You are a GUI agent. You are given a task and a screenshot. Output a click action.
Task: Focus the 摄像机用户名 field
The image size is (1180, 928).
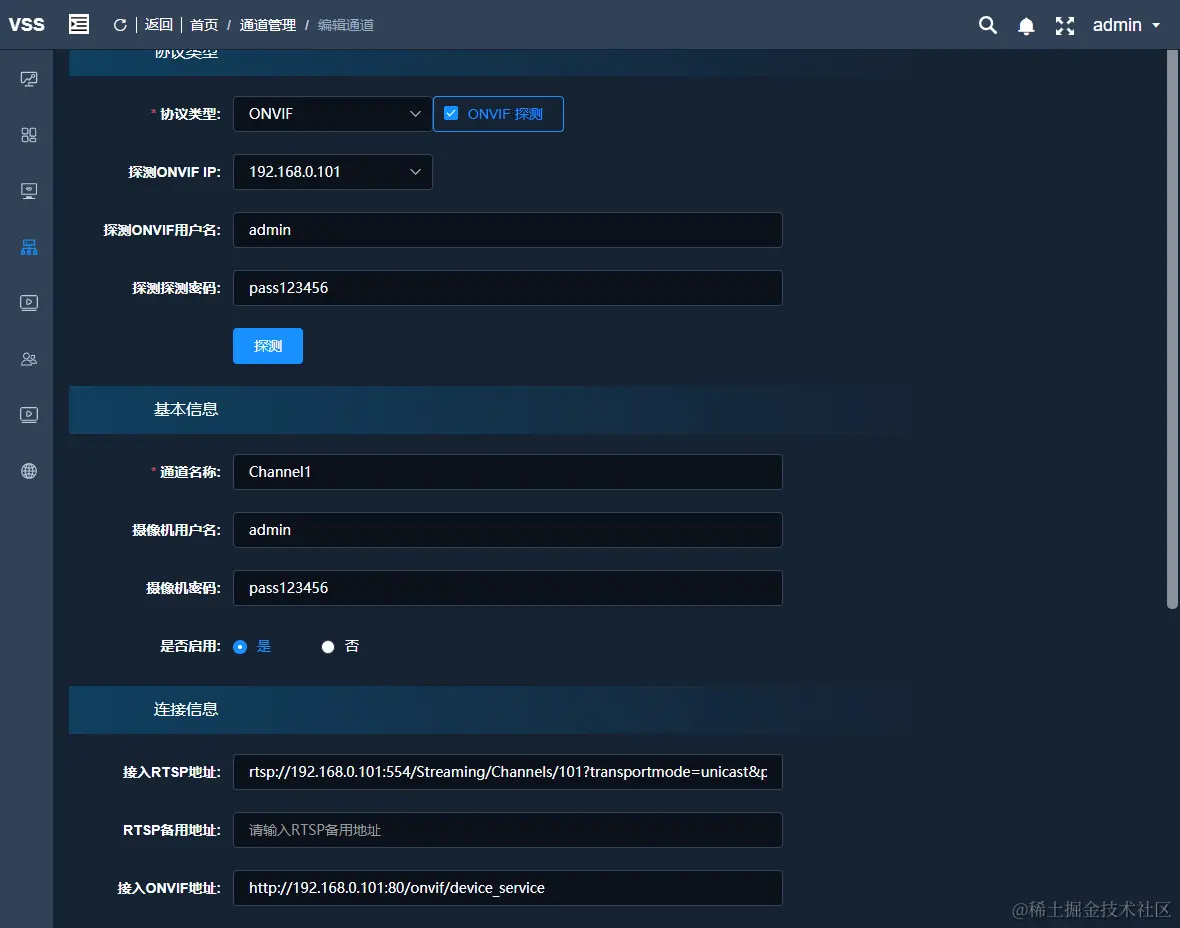(508, 530)
